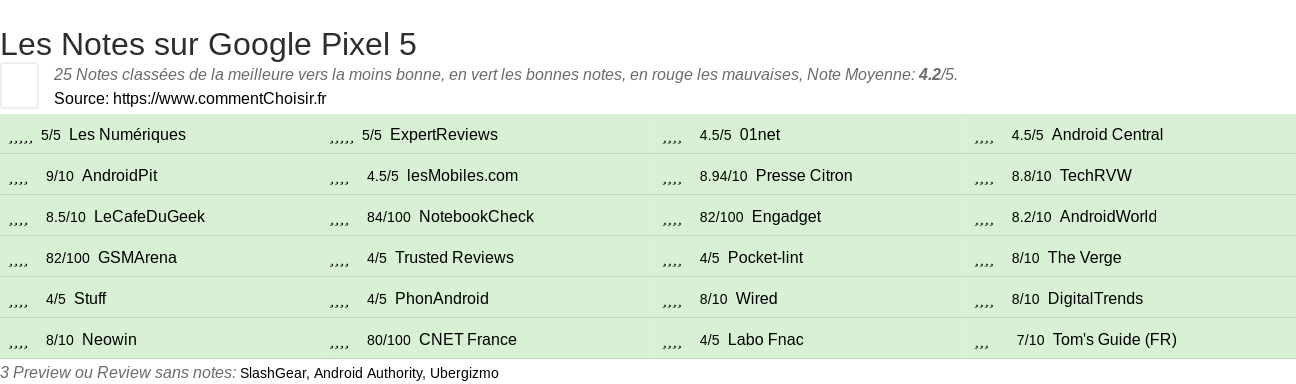Click the CNET France review entry
This screenshot has height=384, width=1296.
(x=468, y=340)
